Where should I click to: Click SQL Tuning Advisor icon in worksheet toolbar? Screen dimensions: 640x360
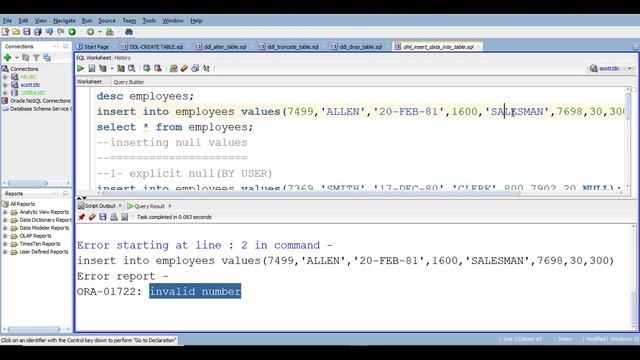pyautogui.click(x=131, y=68)
